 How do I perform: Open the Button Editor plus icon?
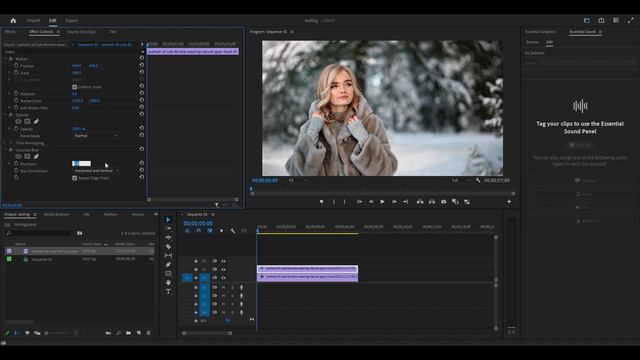click(509, 202)
